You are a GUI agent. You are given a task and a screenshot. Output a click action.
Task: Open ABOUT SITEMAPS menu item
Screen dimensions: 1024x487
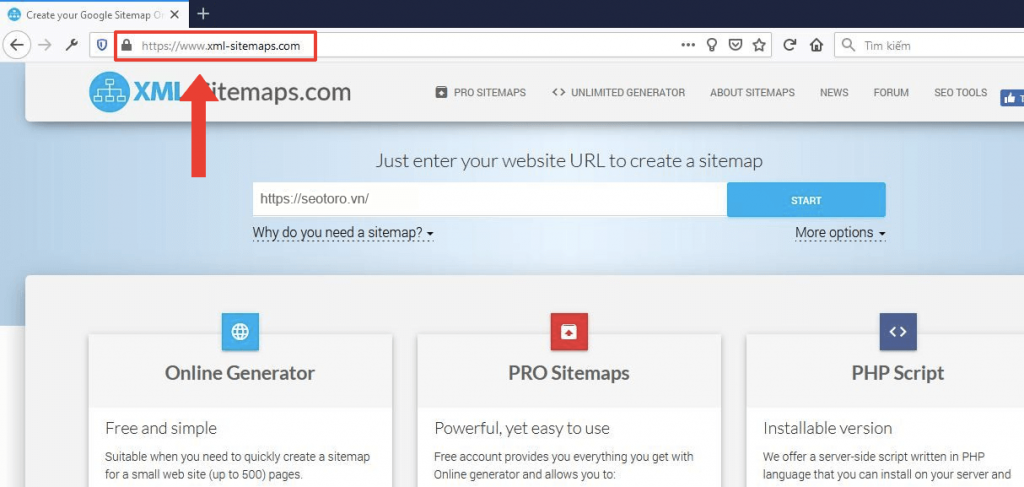tap(752, 93)
